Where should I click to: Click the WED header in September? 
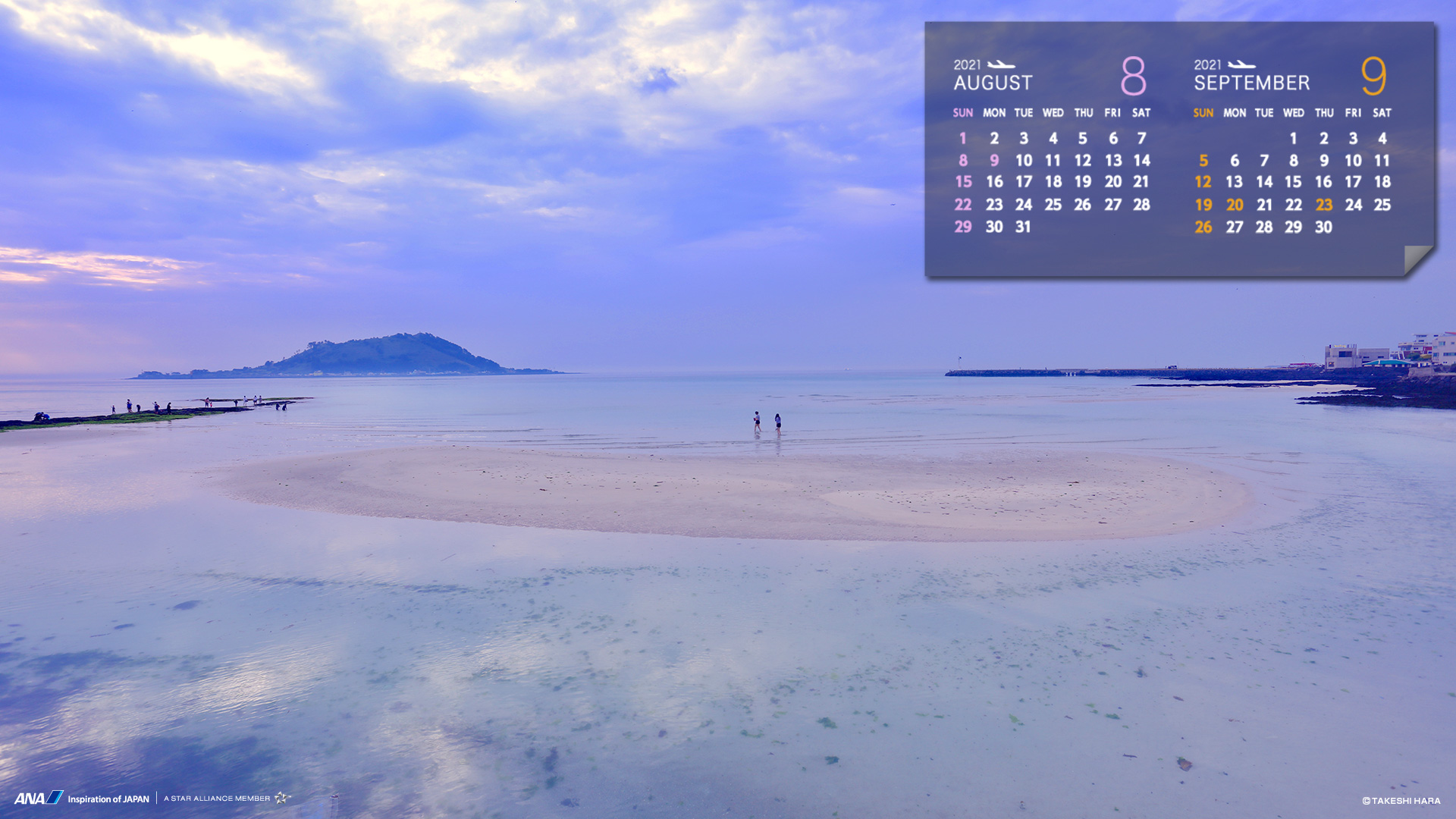pos(1294,113)
